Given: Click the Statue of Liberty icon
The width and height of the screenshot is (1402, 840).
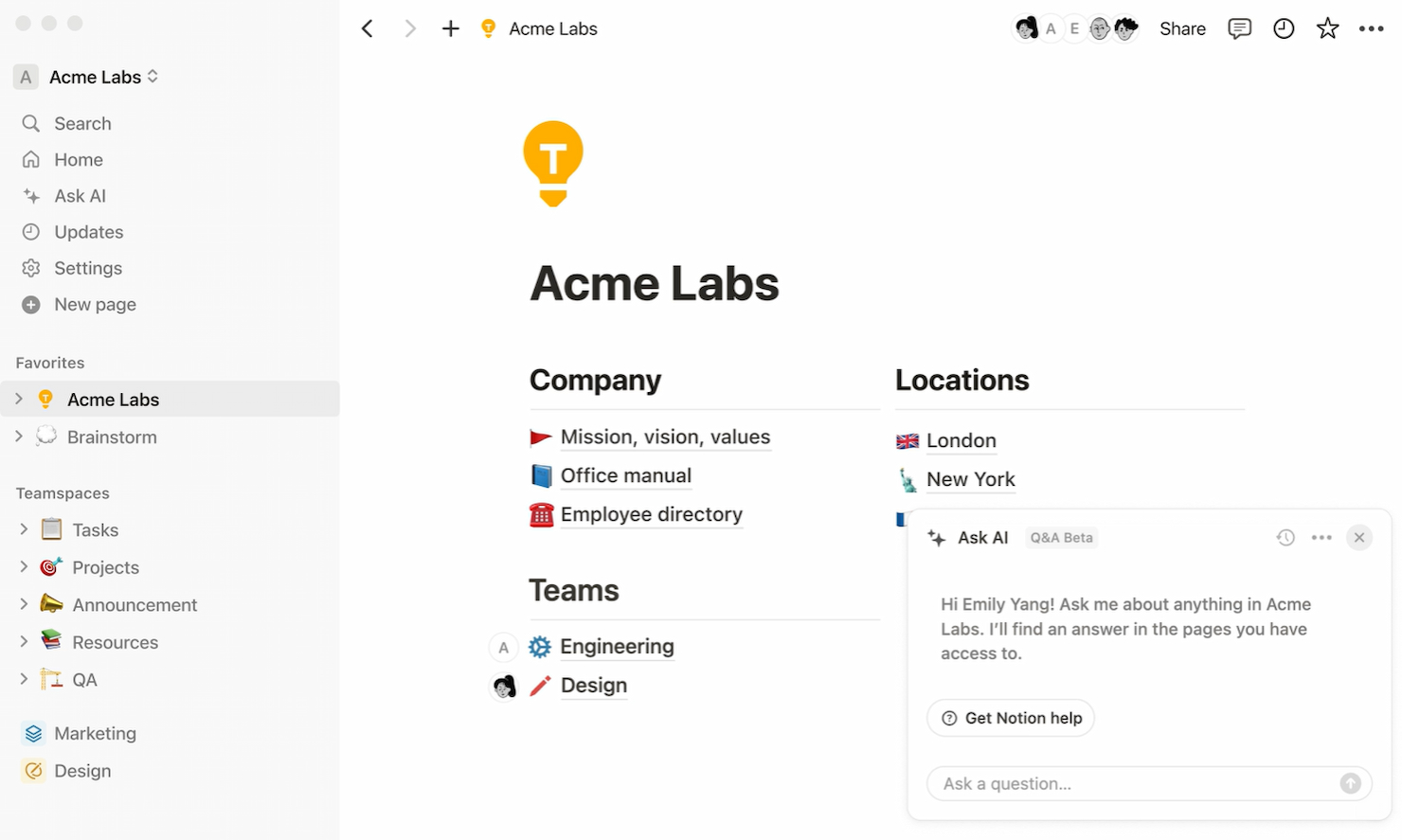Looking at the screenshot, I should click(908, 480).
